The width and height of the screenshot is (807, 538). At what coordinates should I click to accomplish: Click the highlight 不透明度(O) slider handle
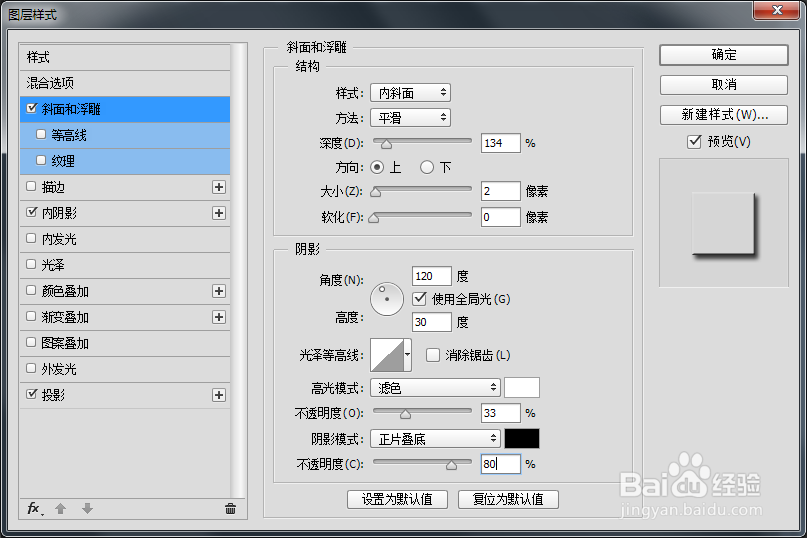(406, 413)
